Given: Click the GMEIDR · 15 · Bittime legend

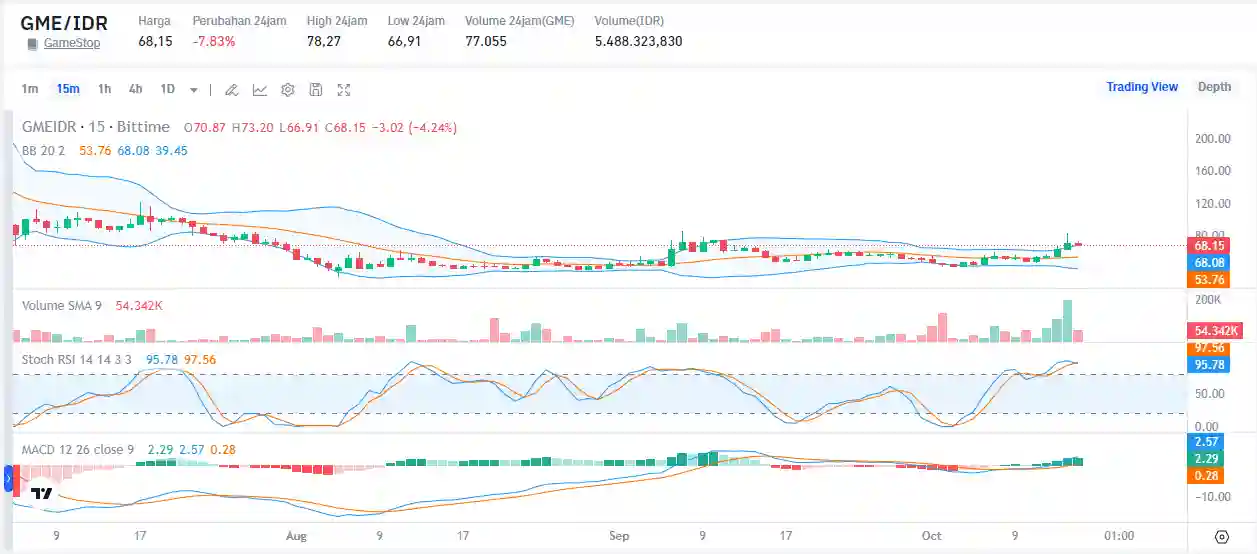Looking at the screenshot, I should pyautogui.click(x=96, y=128).
